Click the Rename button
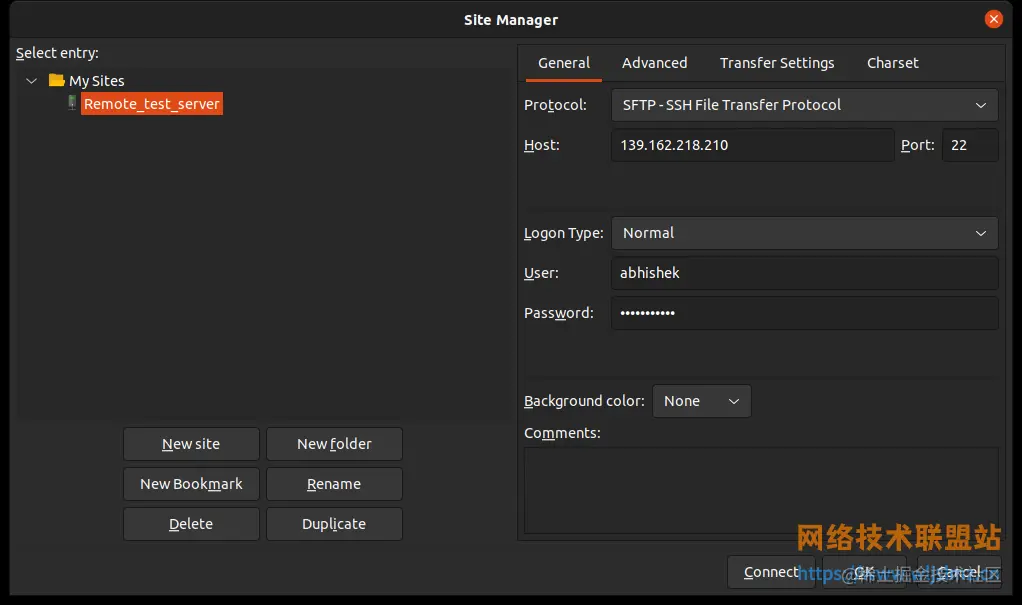The height and width of the screenshot is (605, 1022). 334,484
